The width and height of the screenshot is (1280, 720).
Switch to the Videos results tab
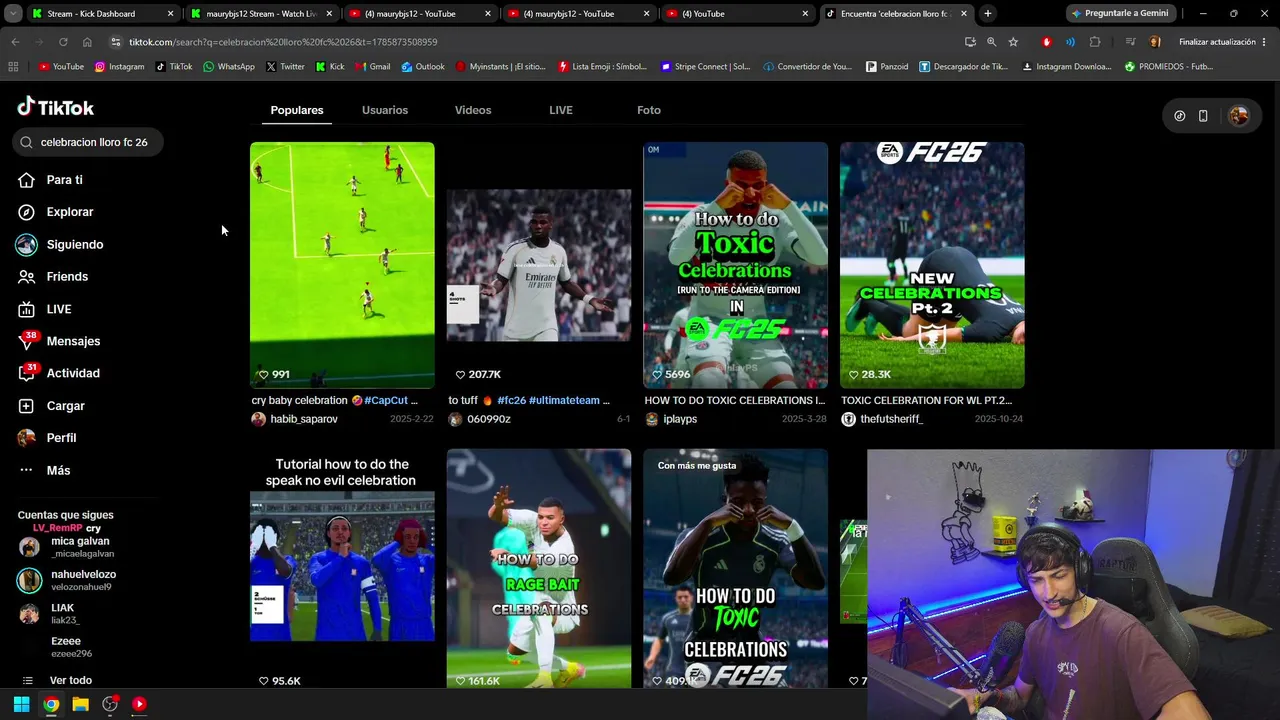coord(473,110)
